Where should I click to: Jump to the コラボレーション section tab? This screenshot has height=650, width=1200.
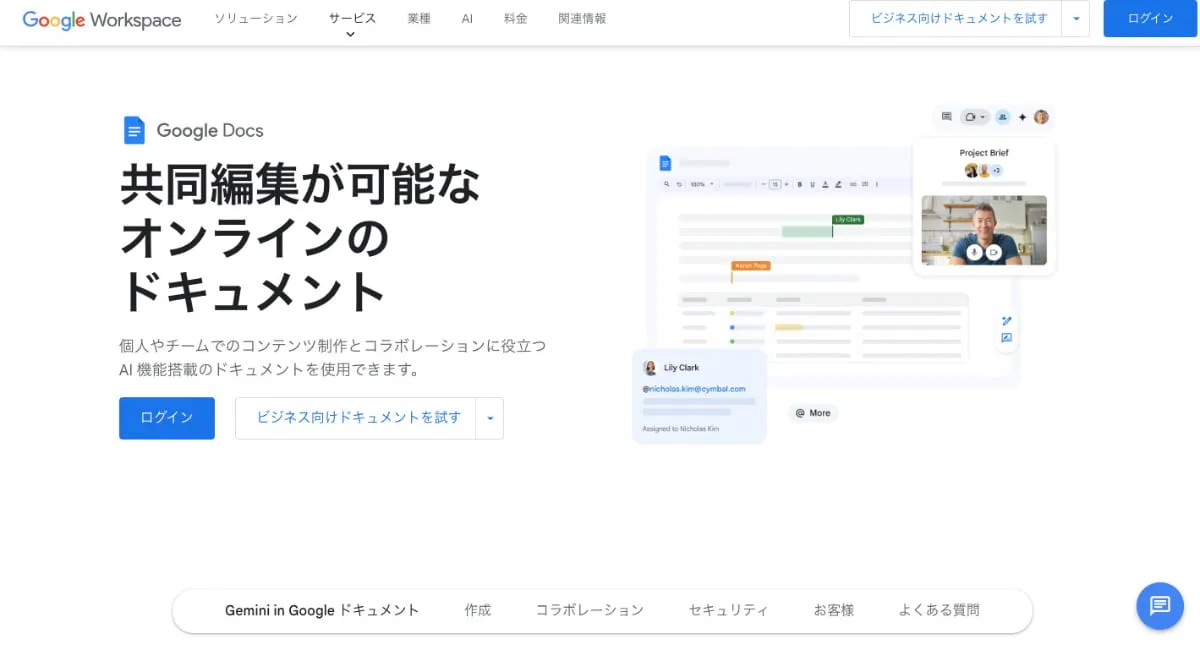590,610
